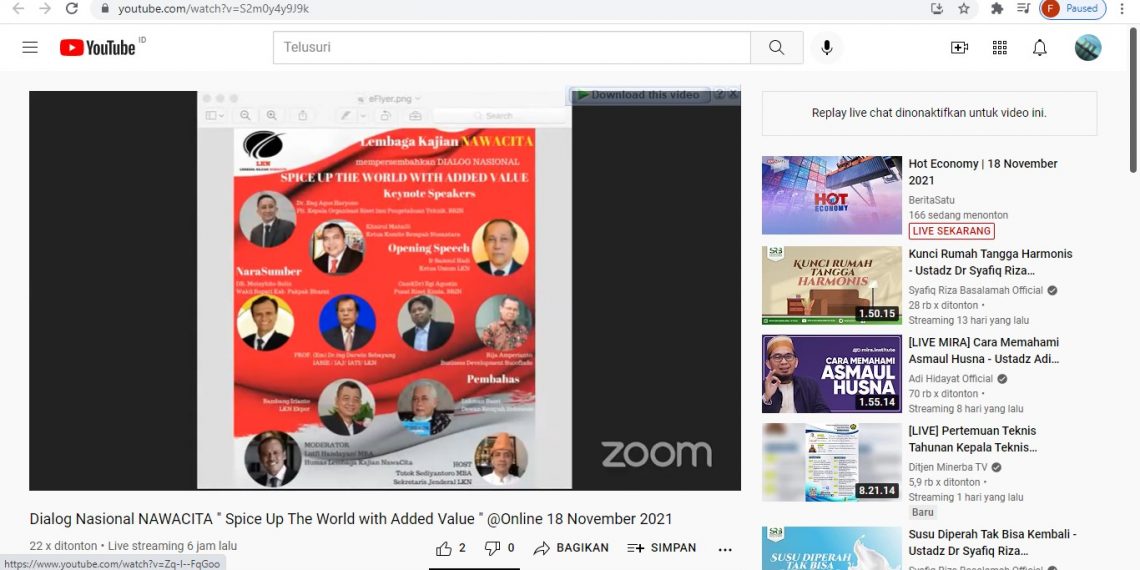Click the video player area
Image resolution: width=1140 pixels, height=570 pixels.
[x=385, y=290]
